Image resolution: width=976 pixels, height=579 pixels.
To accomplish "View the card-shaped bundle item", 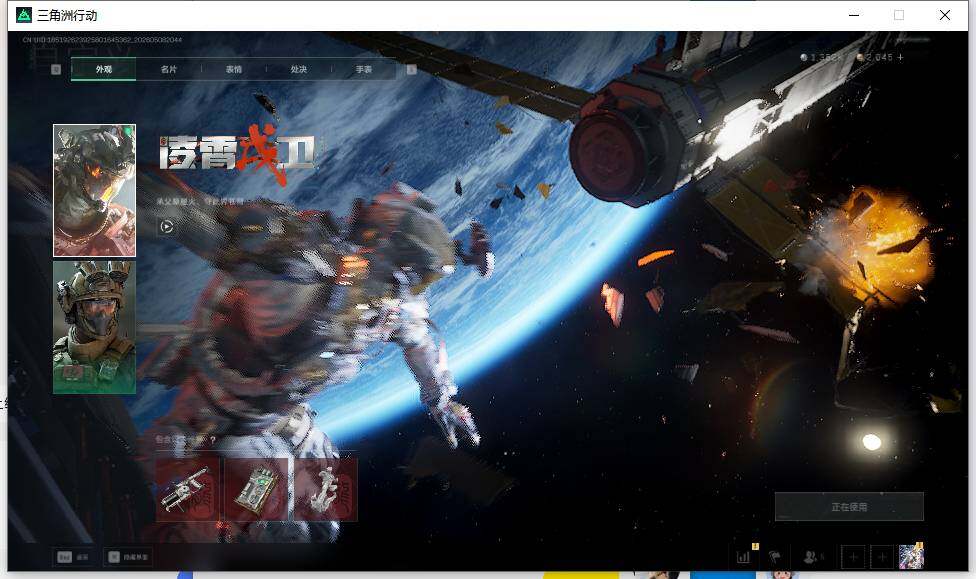I will [256, 490].
